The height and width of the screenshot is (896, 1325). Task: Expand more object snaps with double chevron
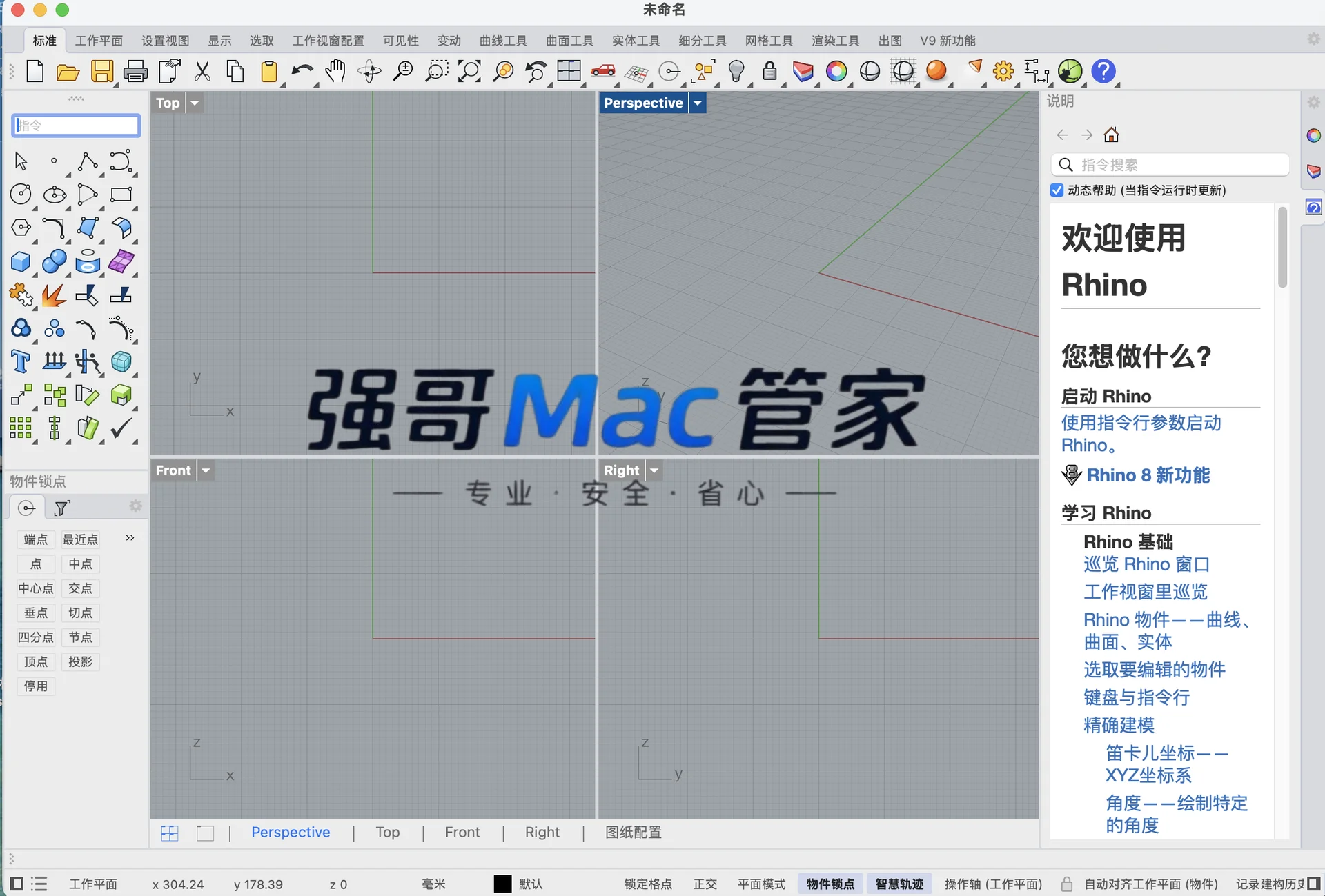[x=130, y=538]
